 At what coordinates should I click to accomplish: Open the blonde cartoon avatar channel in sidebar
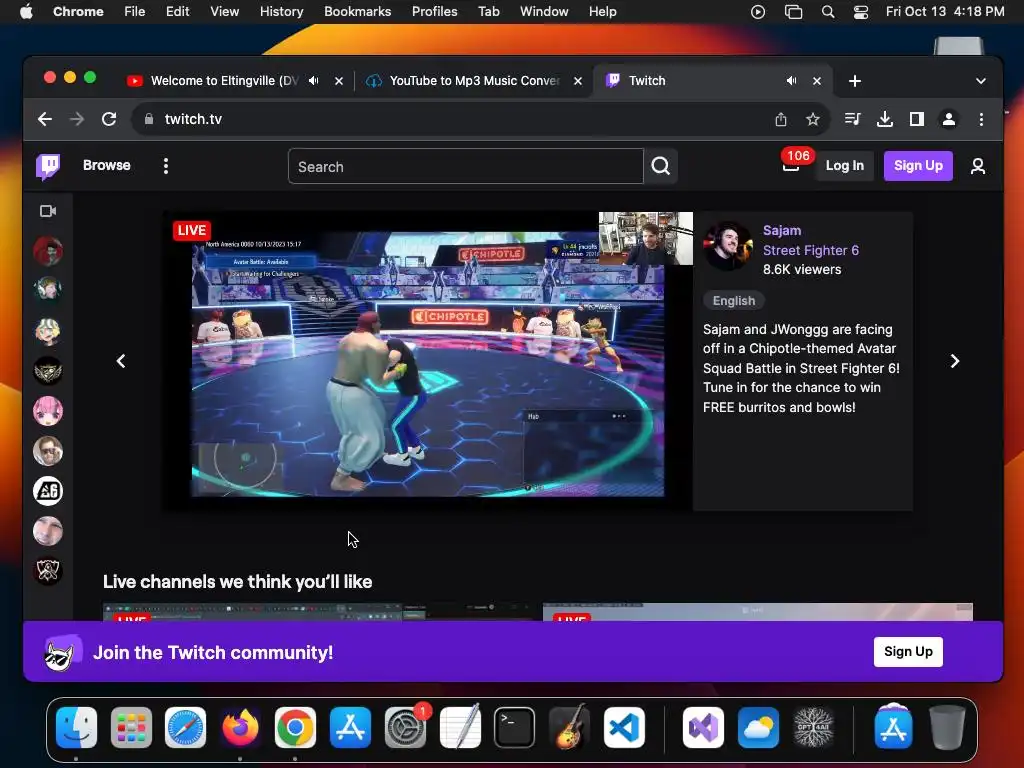pos(48,331)
